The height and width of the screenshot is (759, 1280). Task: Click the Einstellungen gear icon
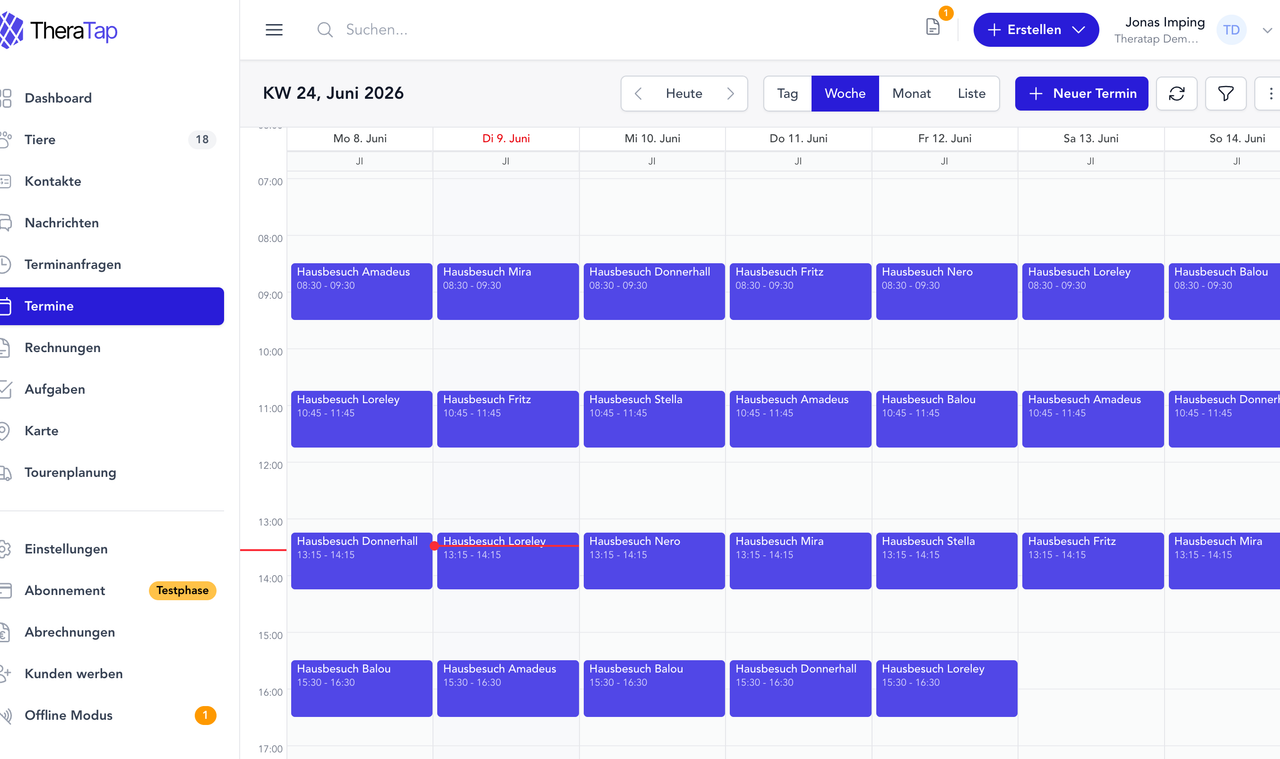(x=5, y=549)
